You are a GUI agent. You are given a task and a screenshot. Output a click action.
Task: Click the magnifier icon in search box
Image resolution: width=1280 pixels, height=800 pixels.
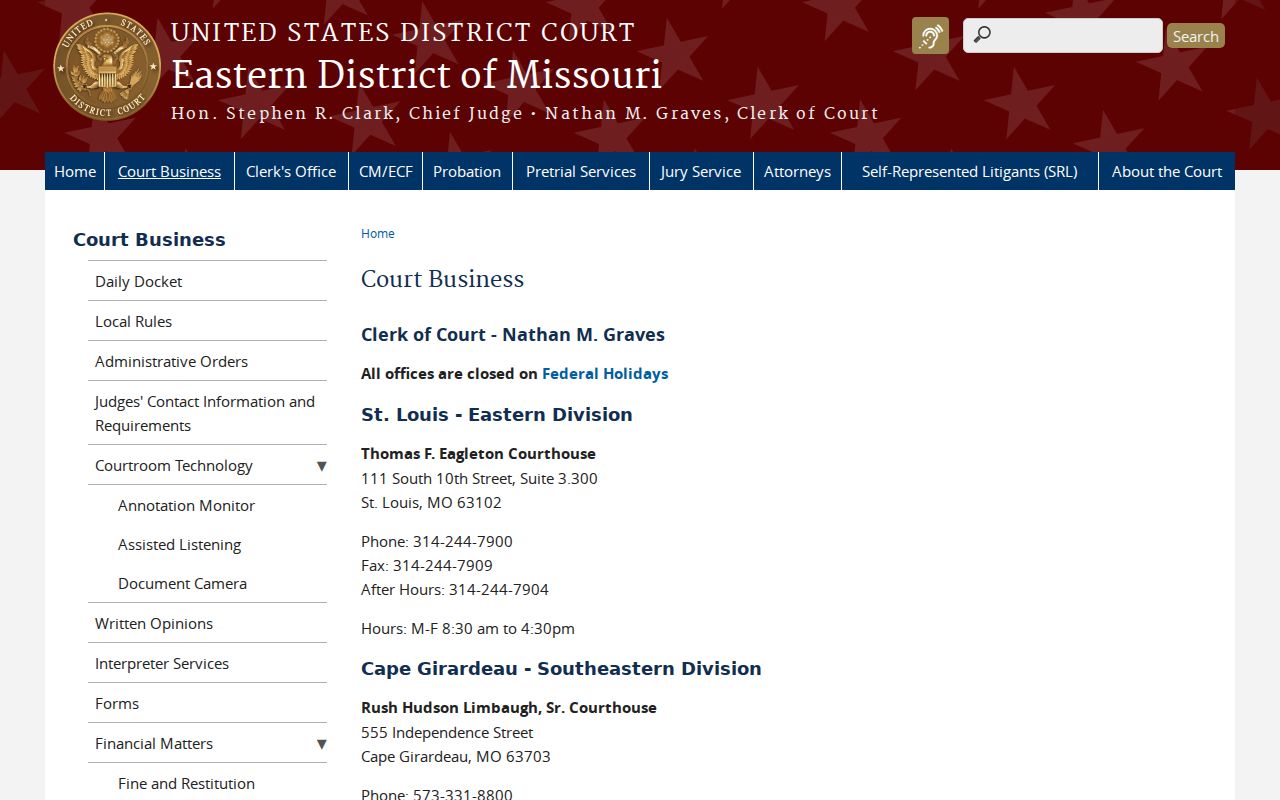(x=982, y=35)
